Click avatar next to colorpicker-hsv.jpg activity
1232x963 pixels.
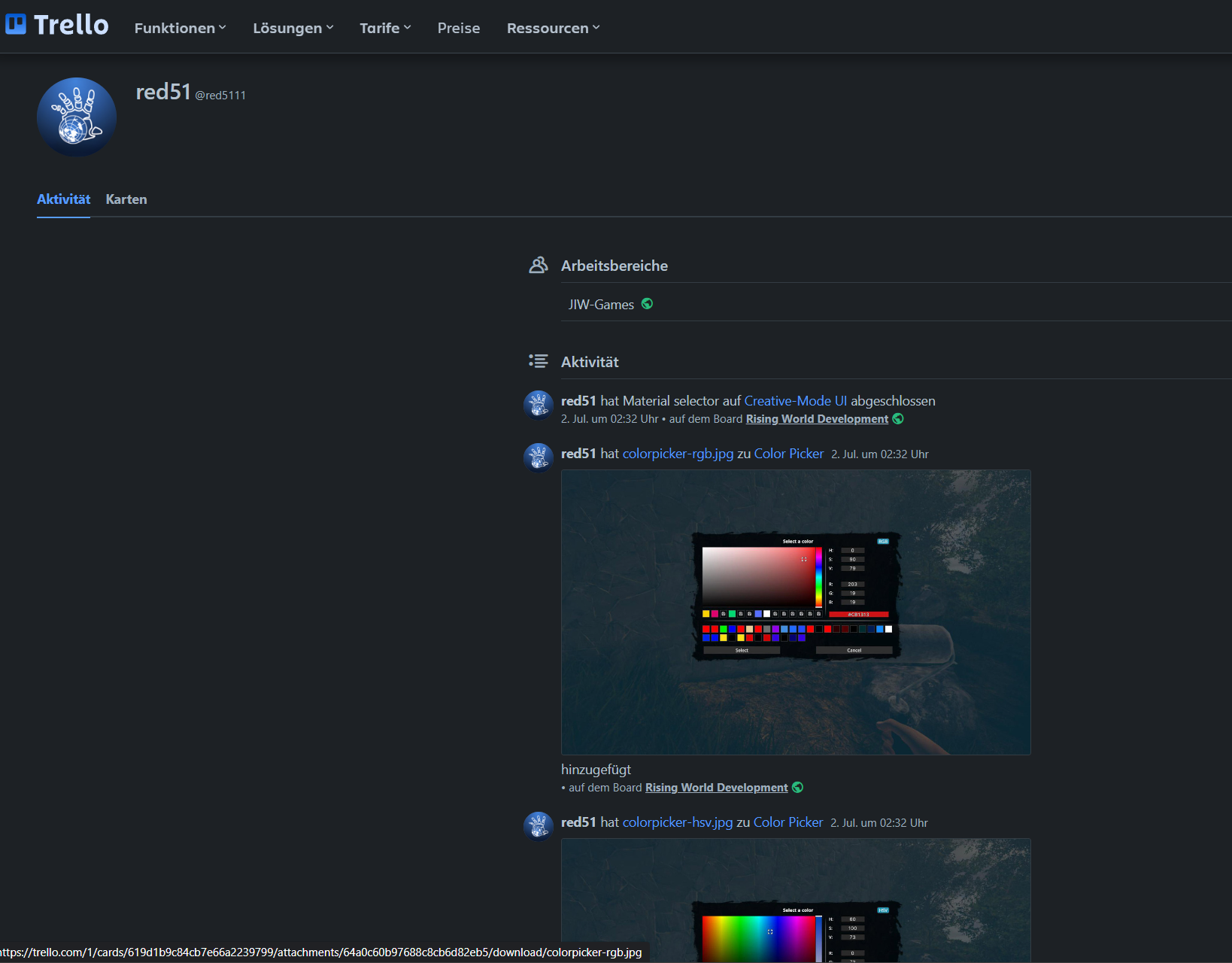(x=539, y=826)
